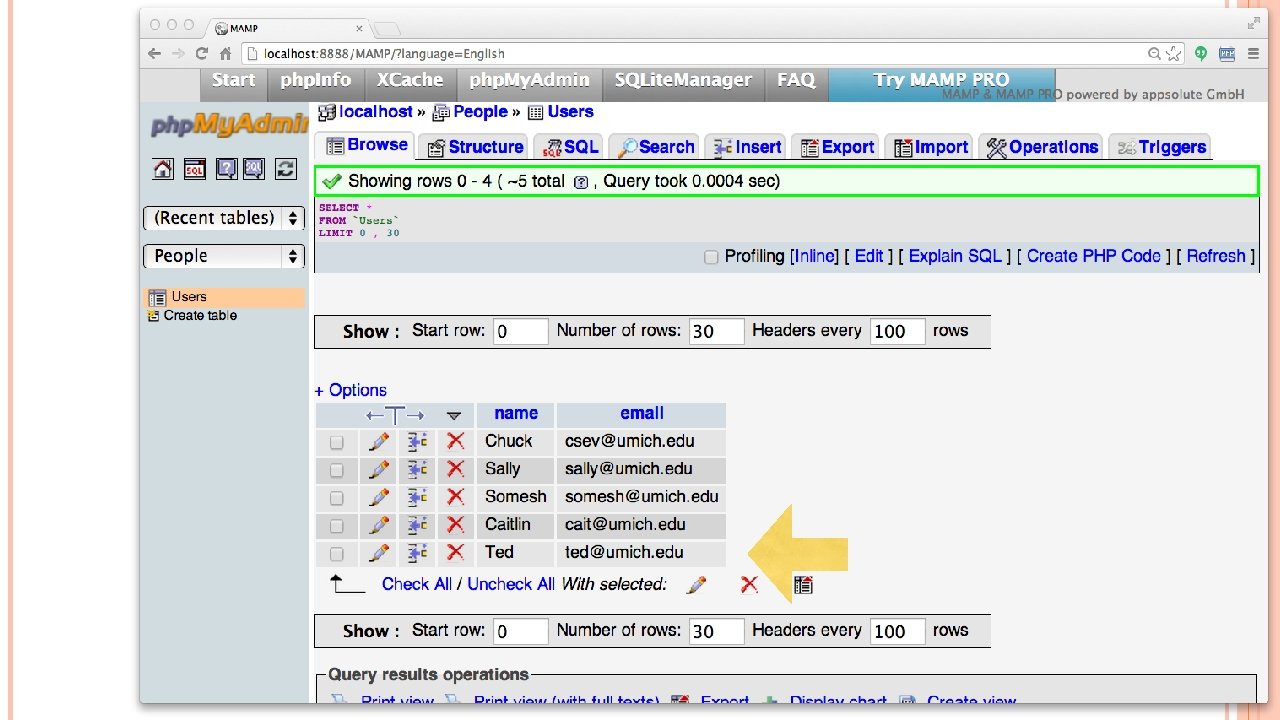Enable the Profiling checkbox
The width and height of the screenshot is (1280, 720).
(711, 257)
